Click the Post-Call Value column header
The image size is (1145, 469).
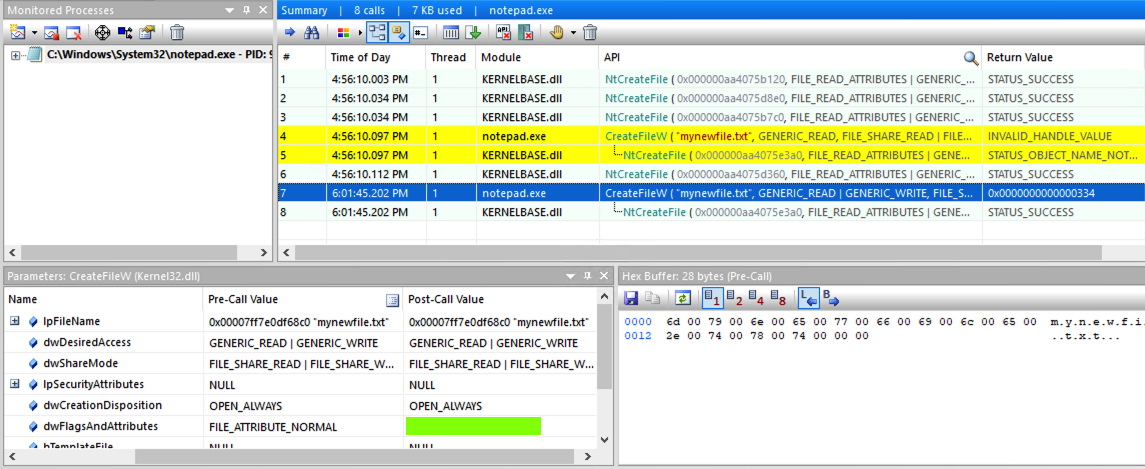coord(499,300)
